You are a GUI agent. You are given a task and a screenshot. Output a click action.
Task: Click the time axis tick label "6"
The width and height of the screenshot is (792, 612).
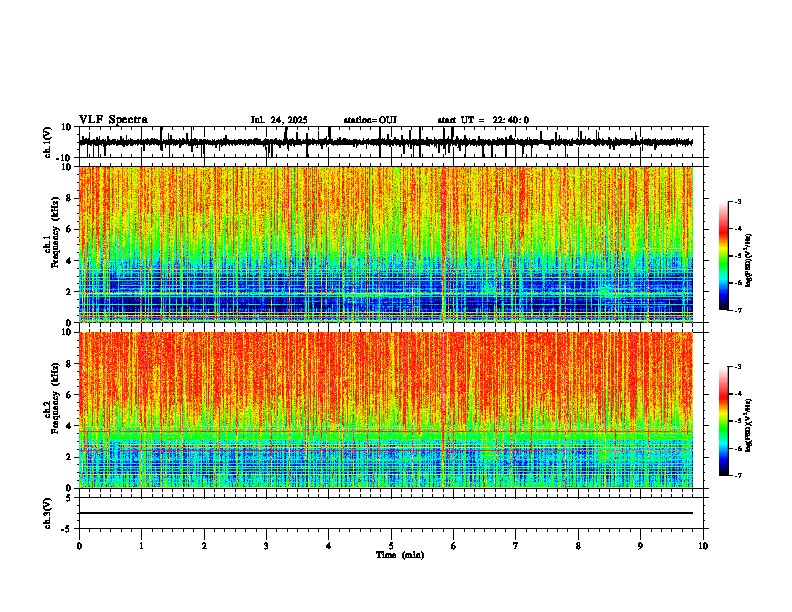click(x=454, y=546)
